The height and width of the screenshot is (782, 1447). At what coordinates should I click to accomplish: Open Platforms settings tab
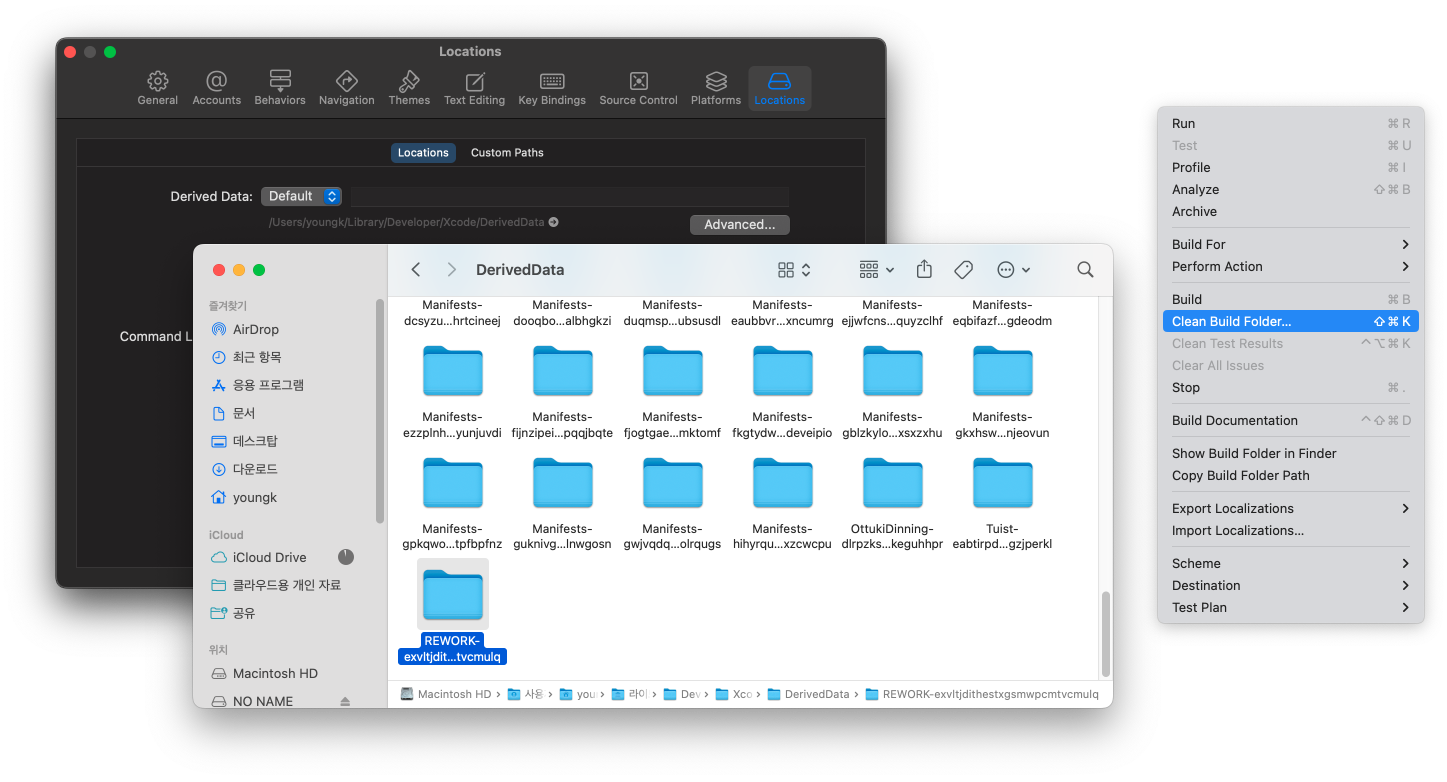pyautogui.click(x=716, y=88)
